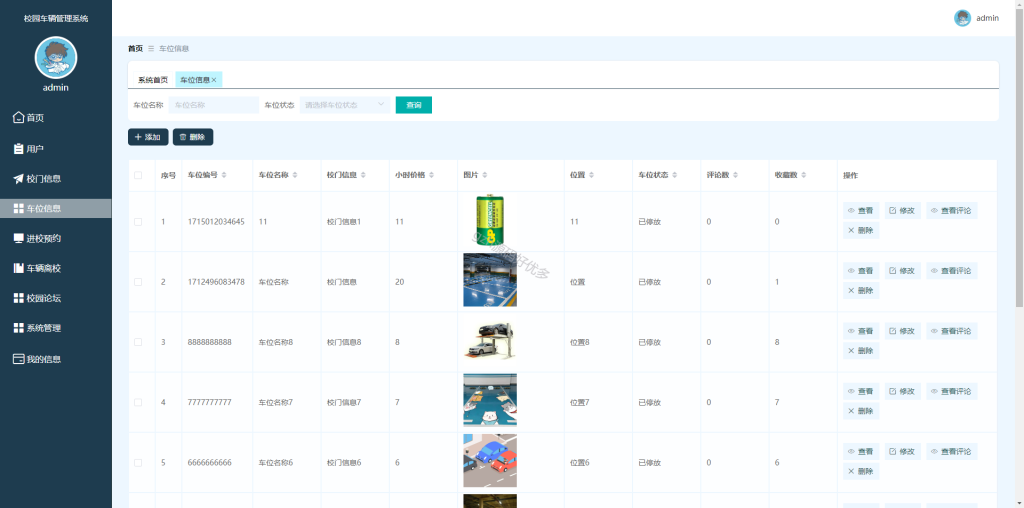
Task: Sort by 车位编号 column
Action: pyautogui.click(x=224, y=175)
